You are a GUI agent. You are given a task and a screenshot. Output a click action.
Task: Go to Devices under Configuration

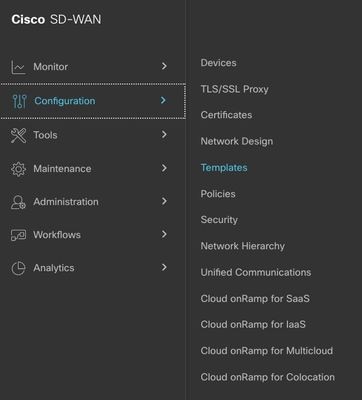(219, 63)
